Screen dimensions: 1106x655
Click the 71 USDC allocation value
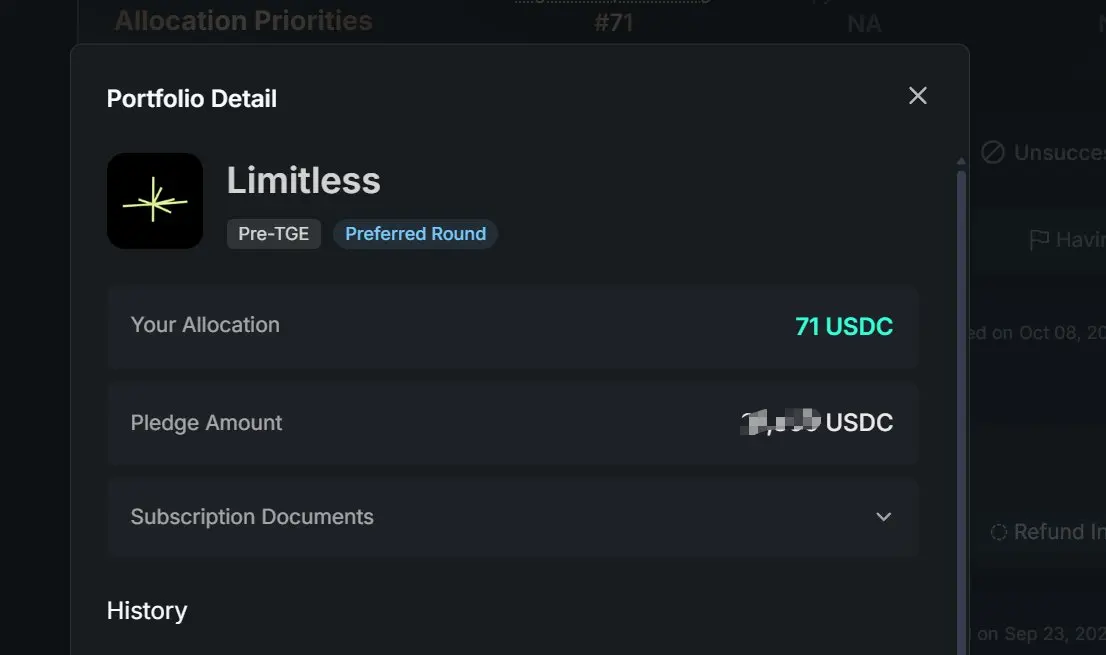coord(844,326)
